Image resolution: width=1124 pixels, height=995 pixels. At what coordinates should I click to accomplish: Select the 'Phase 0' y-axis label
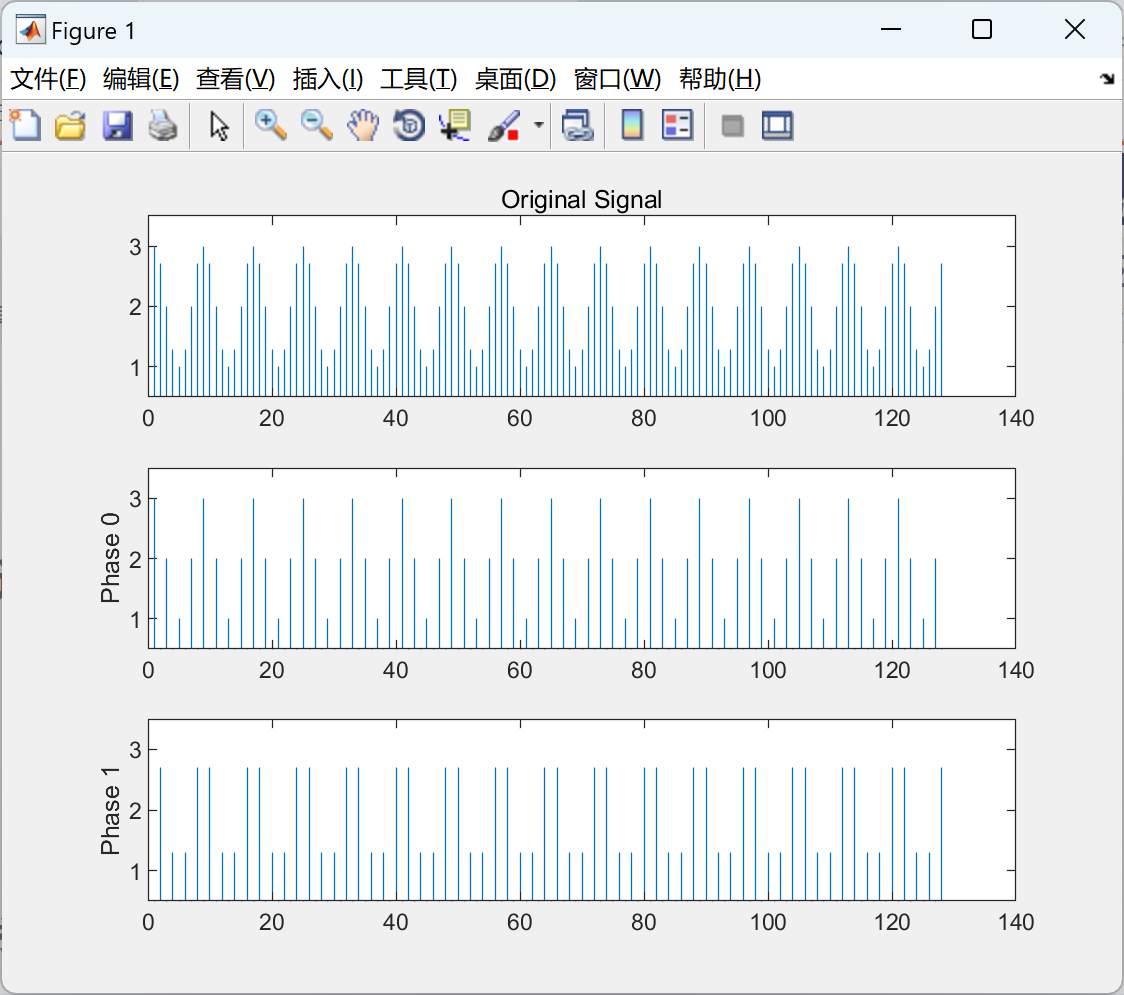coord(110,558)
